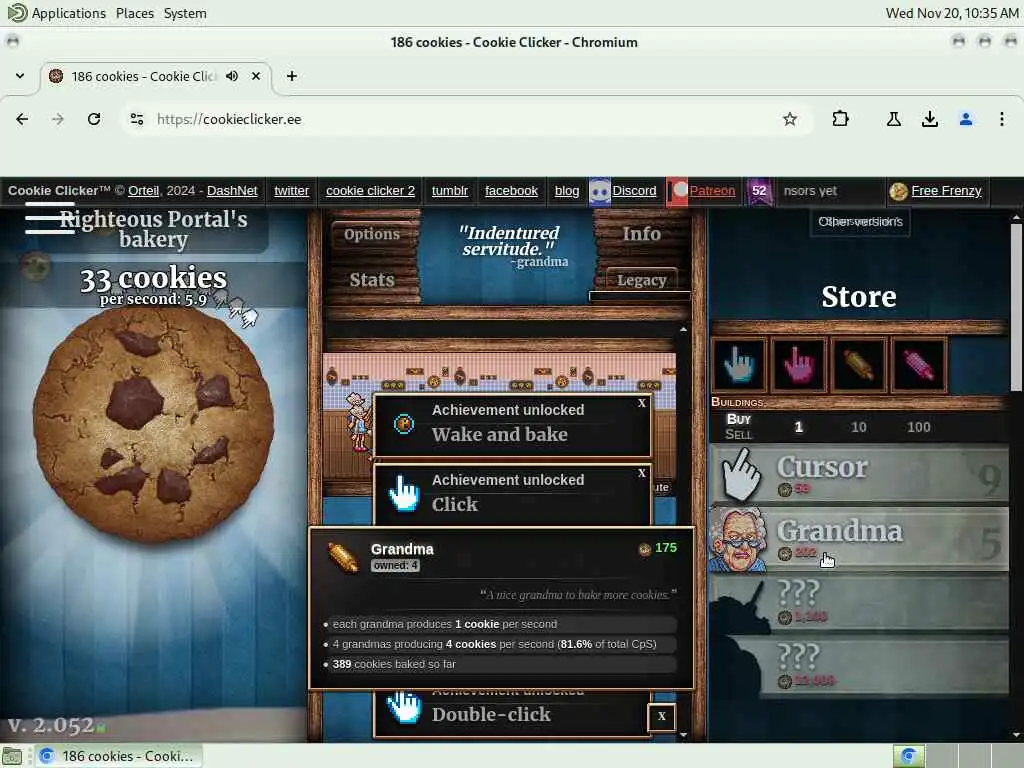Go forward in browser history

(x=58, y=119)
